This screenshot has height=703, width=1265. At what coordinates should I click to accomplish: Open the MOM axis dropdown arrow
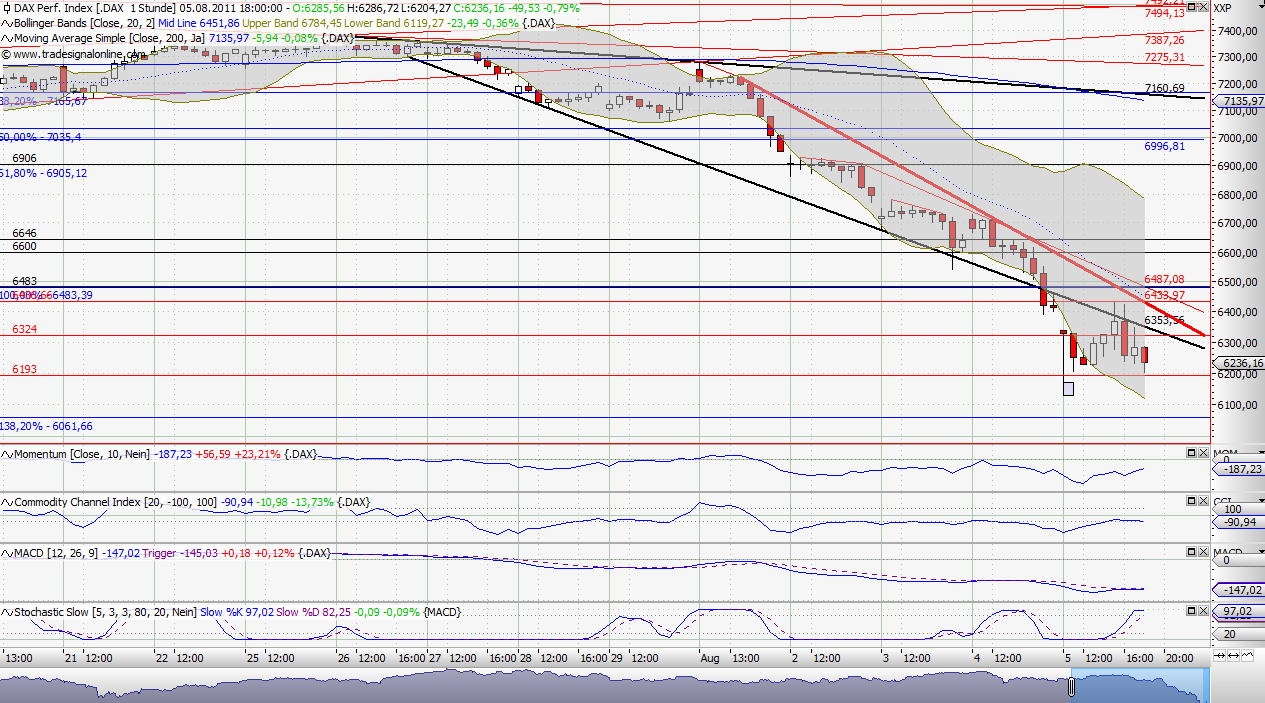click(x=1259, y=452)
